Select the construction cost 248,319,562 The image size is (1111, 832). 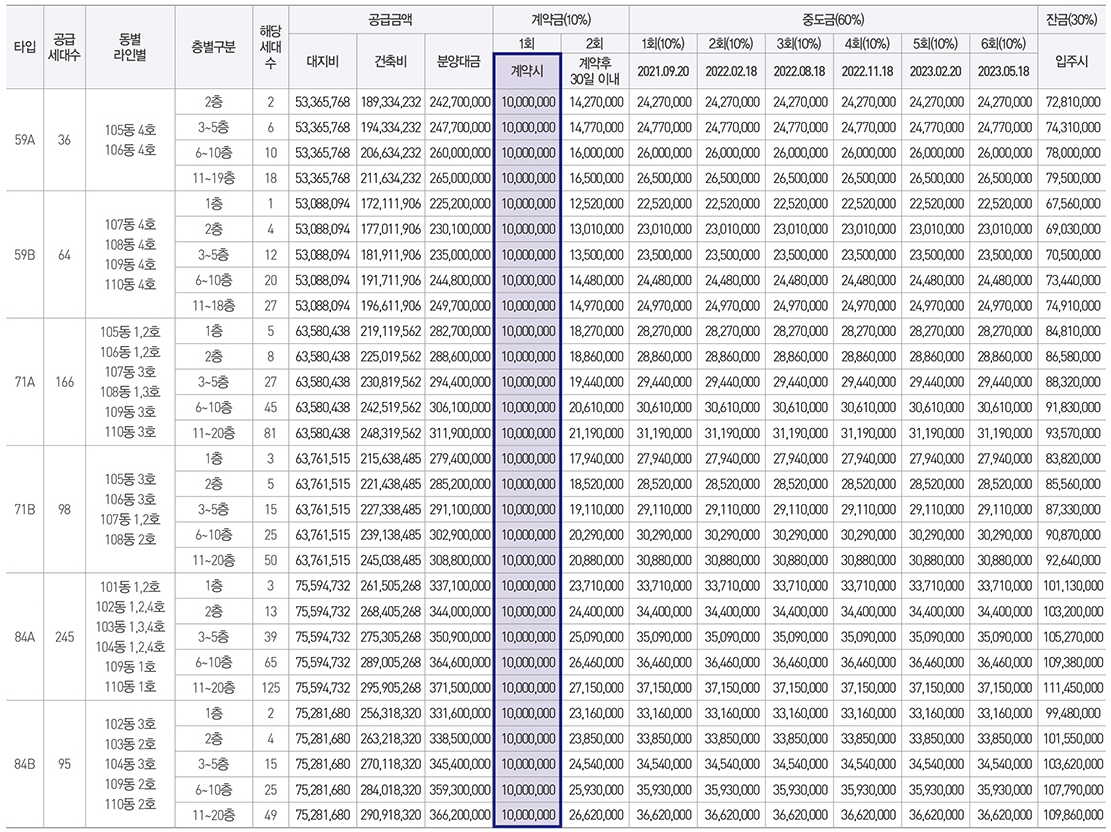click(x=391, y=433)
